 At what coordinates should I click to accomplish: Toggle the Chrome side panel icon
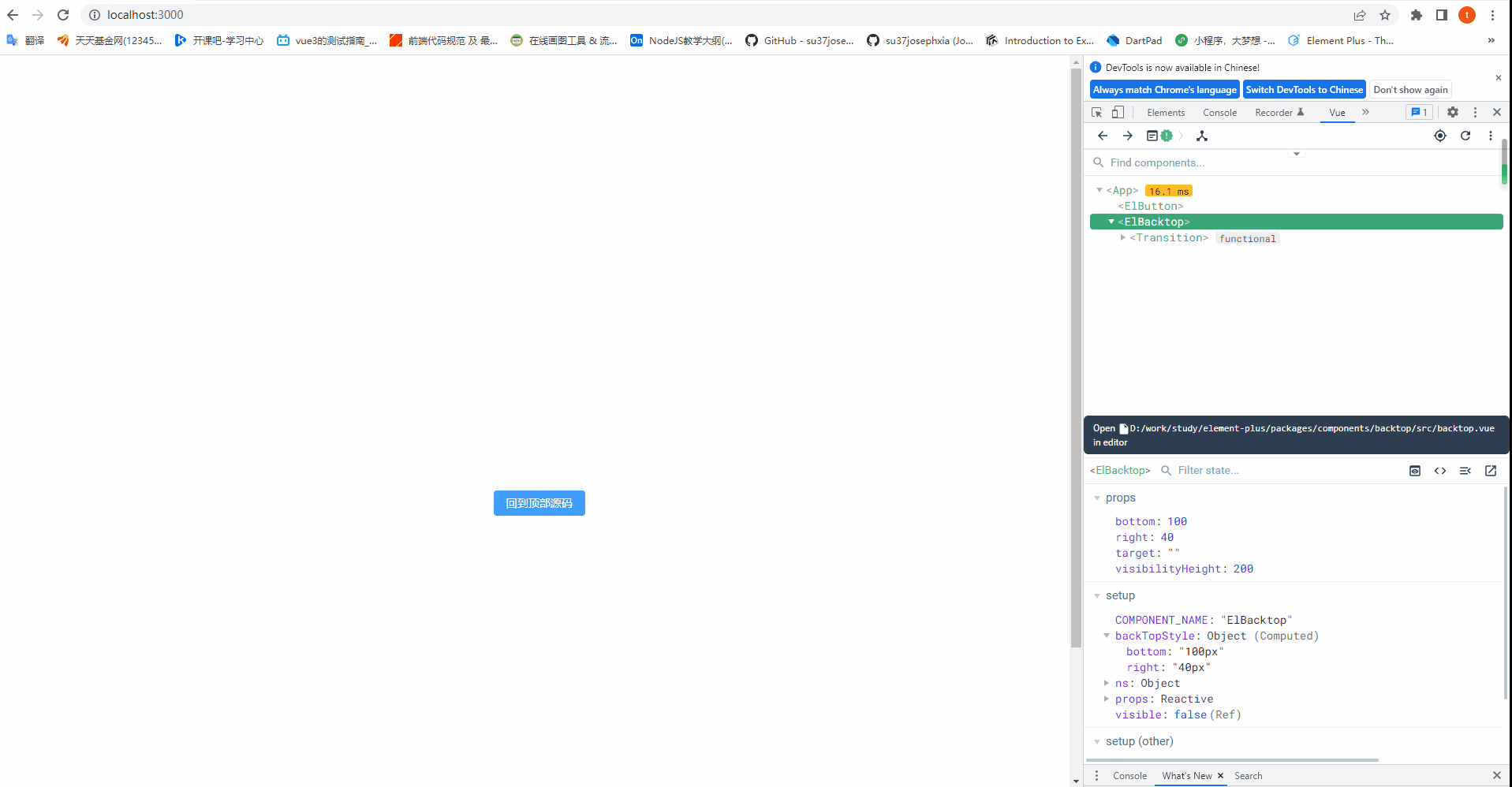pyautogui.click(x=1442, y=15)
